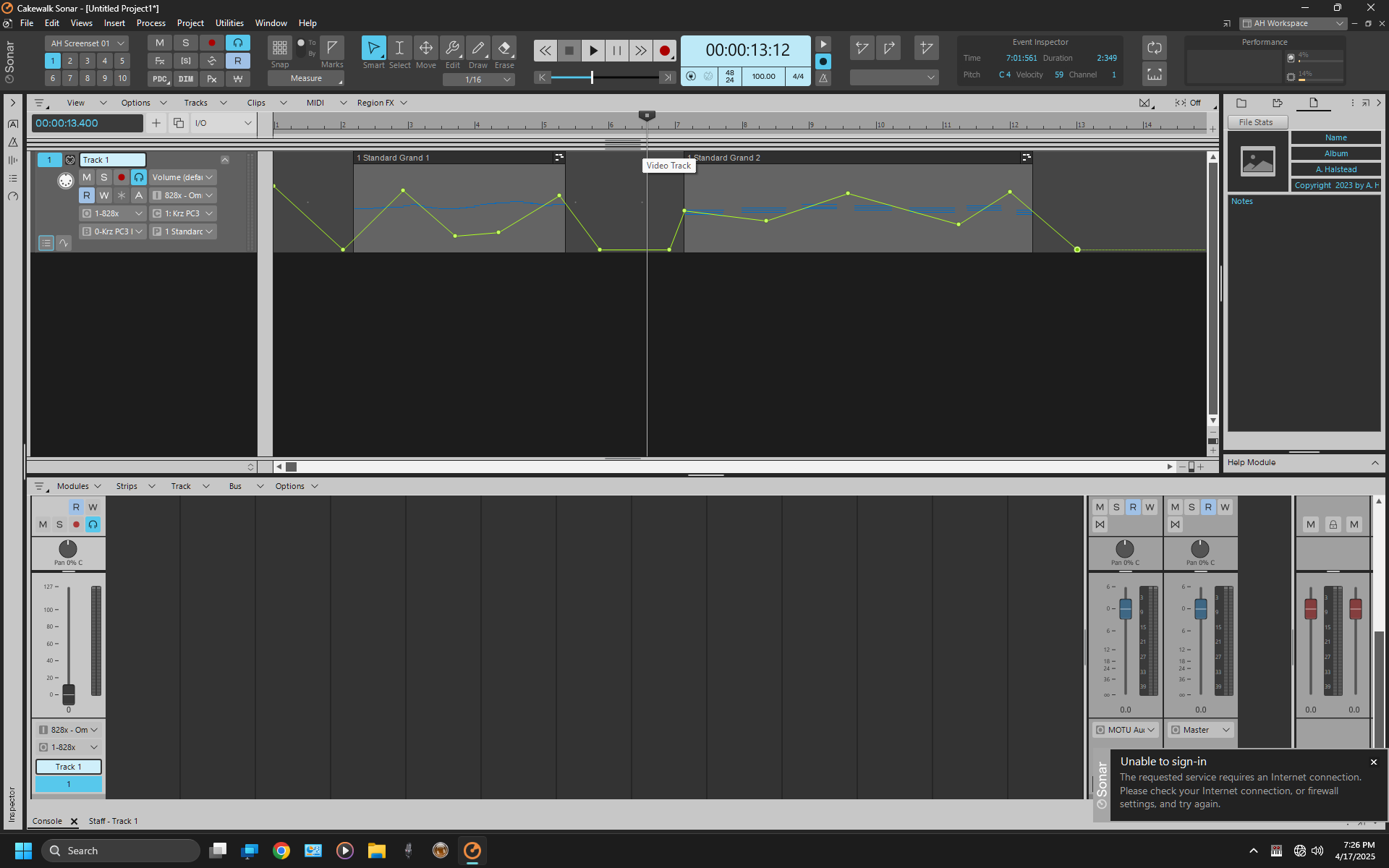This screenshot has height=868, width=1389.
Task: Open the metronome settings icon
Action: tap(823, 77)
